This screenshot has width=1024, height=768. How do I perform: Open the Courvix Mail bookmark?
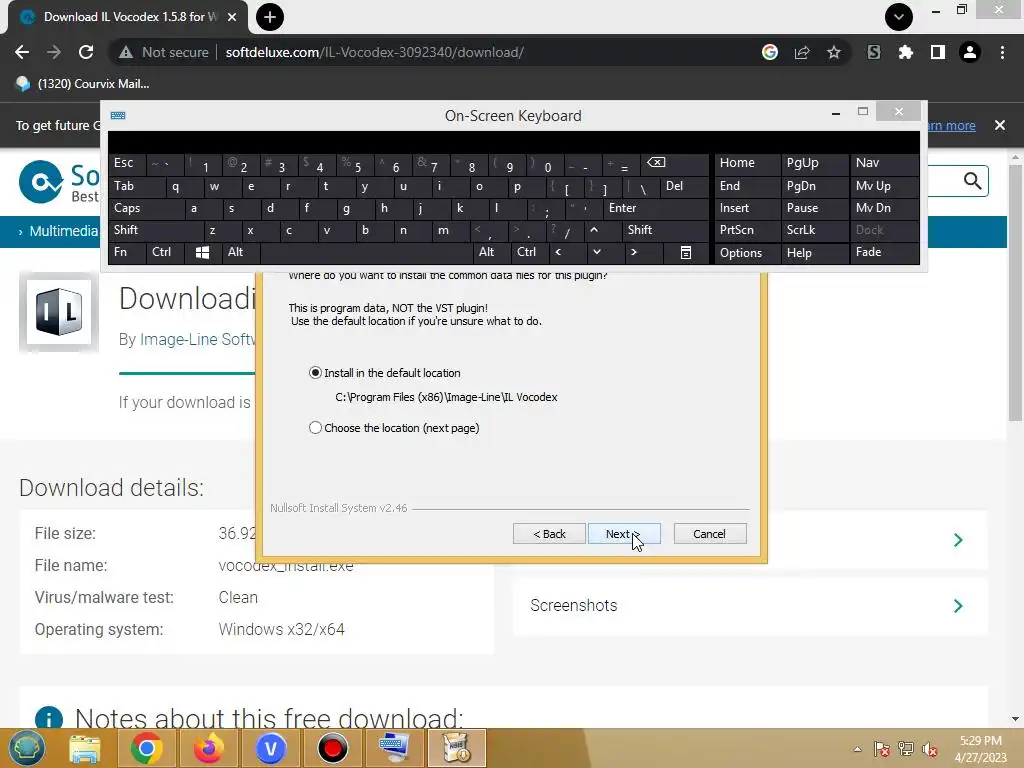[x=83, y=84]
